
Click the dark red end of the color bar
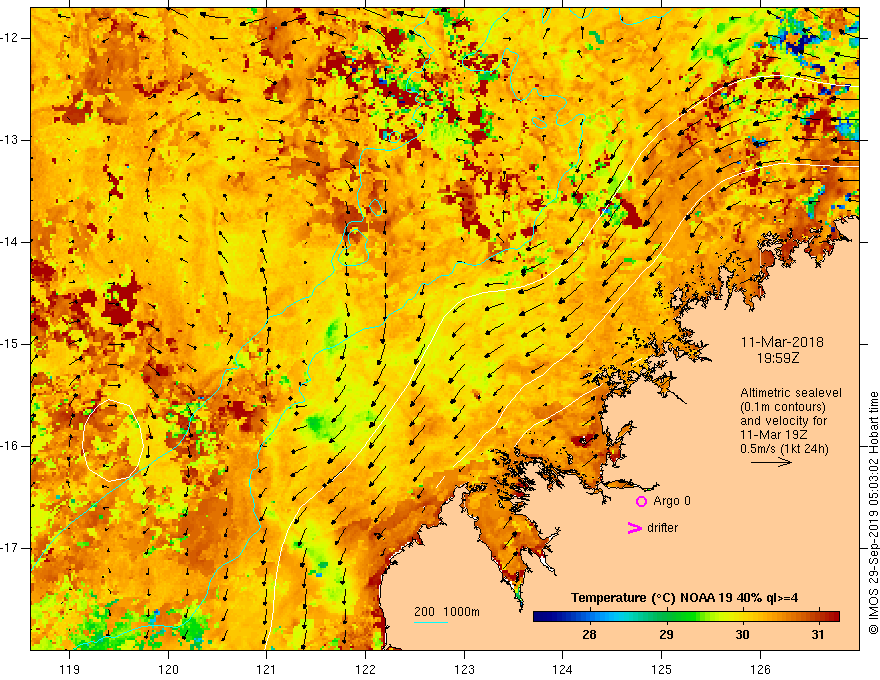835,617
